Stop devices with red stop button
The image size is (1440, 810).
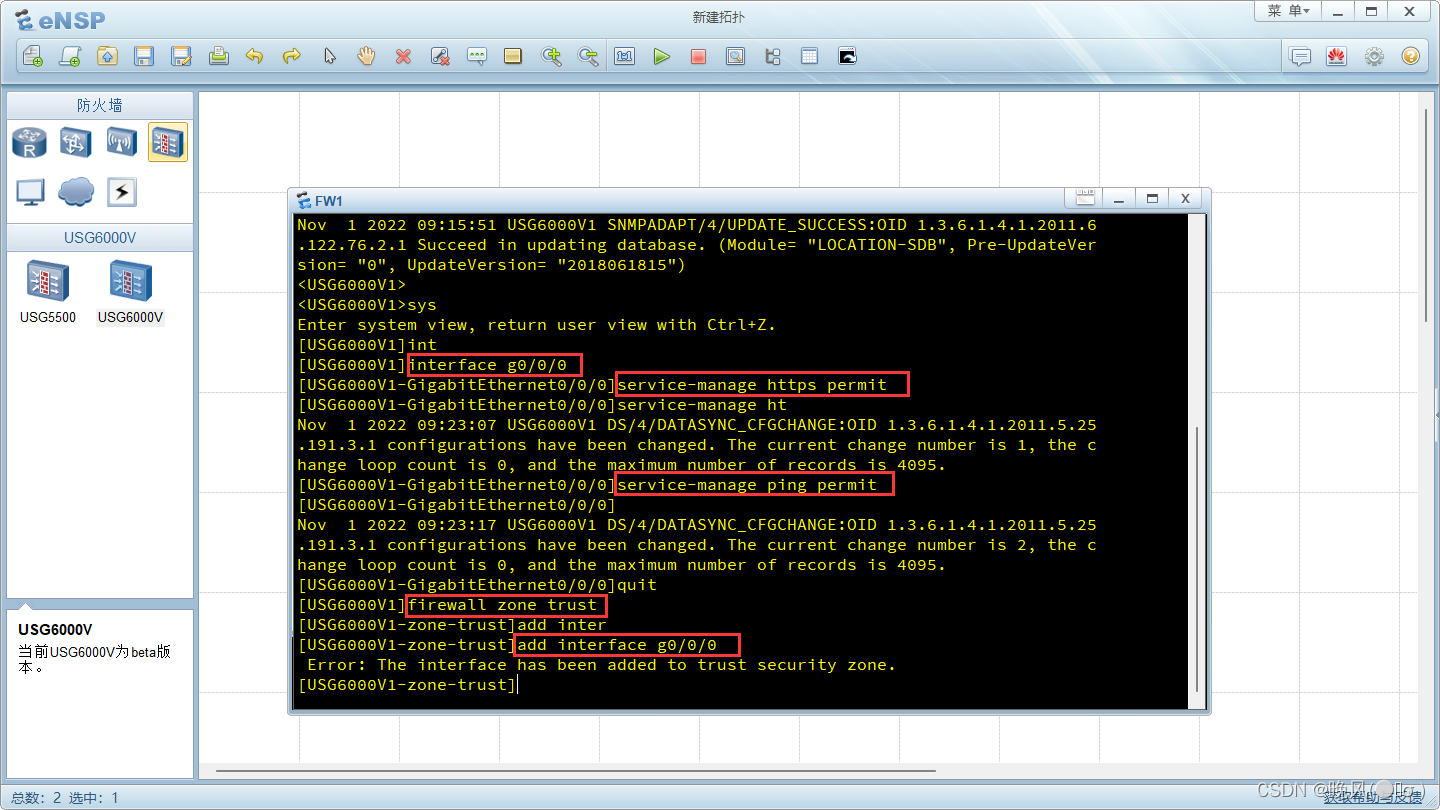point(698,56)
